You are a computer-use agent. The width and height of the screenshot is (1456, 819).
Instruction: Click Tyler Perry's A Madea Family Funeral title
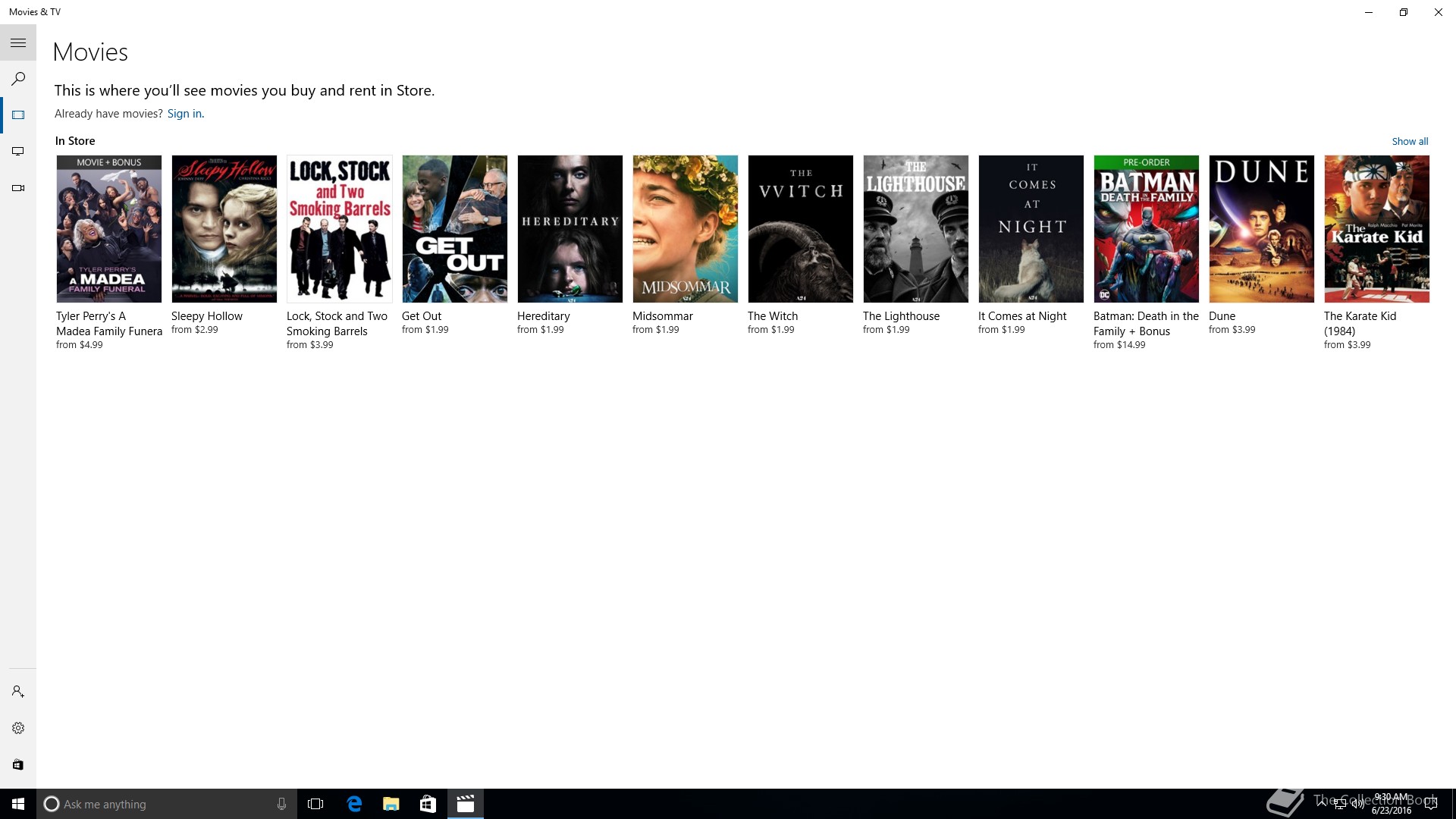click(x=109, y=324)
